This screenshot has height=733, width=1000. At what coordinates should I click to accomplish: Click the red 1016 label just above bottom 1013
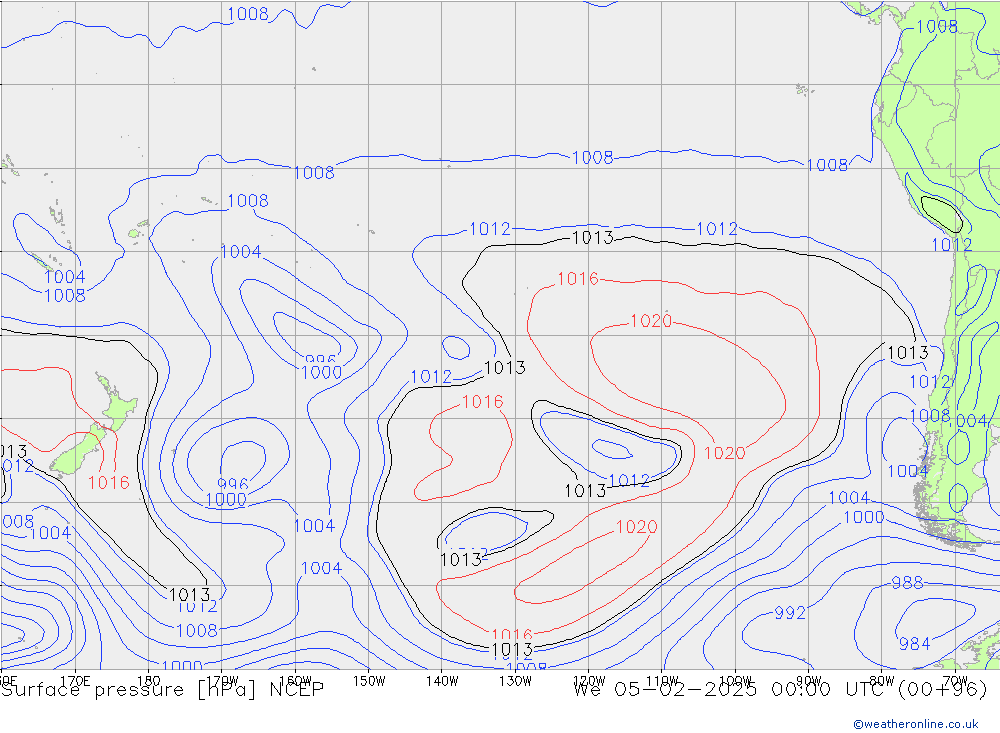pyautogui.click(x=511, y=634)
